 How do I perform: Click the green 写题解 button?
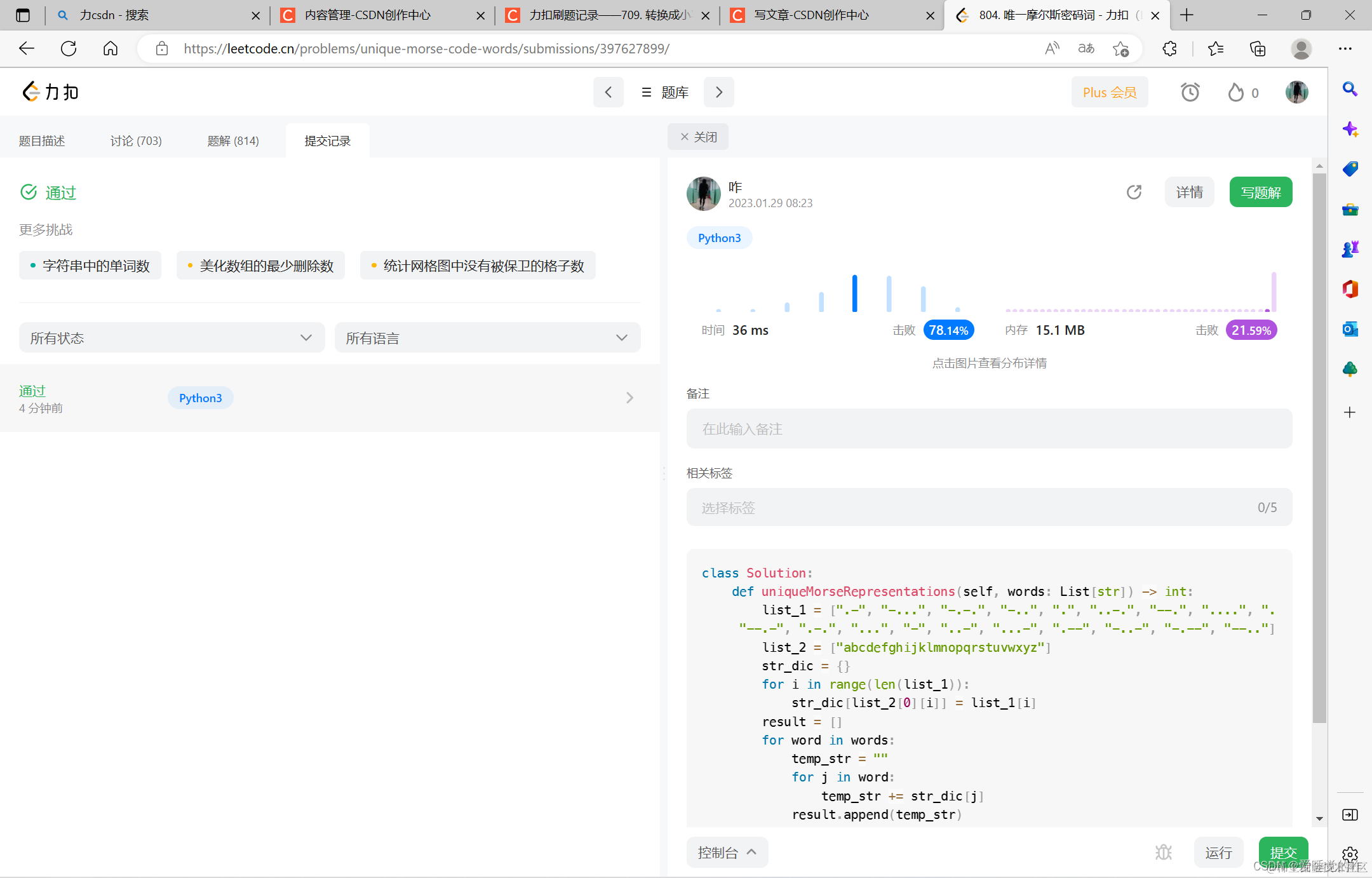pyautogui.click(x=1260, y=192)
